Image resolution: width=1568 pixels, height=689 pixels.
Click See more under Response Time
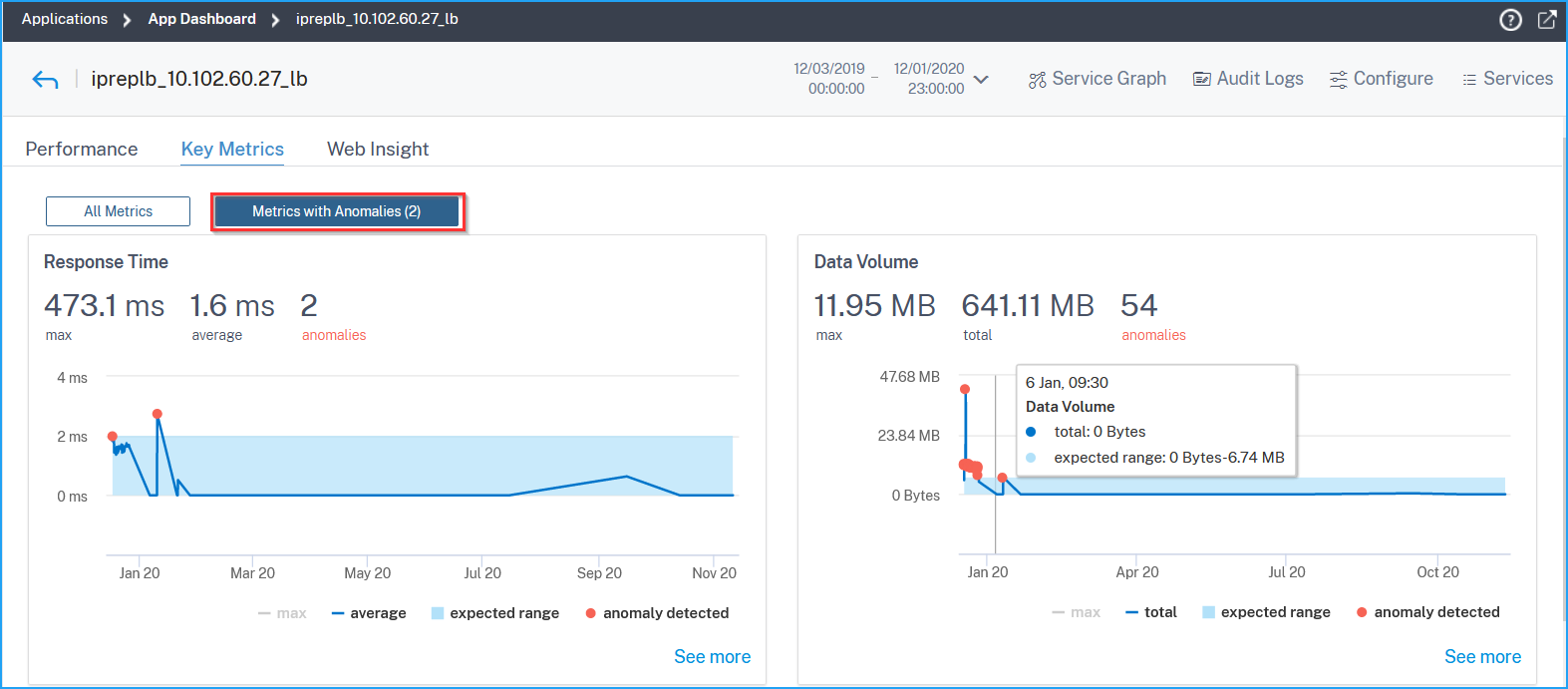click(713, 657)
